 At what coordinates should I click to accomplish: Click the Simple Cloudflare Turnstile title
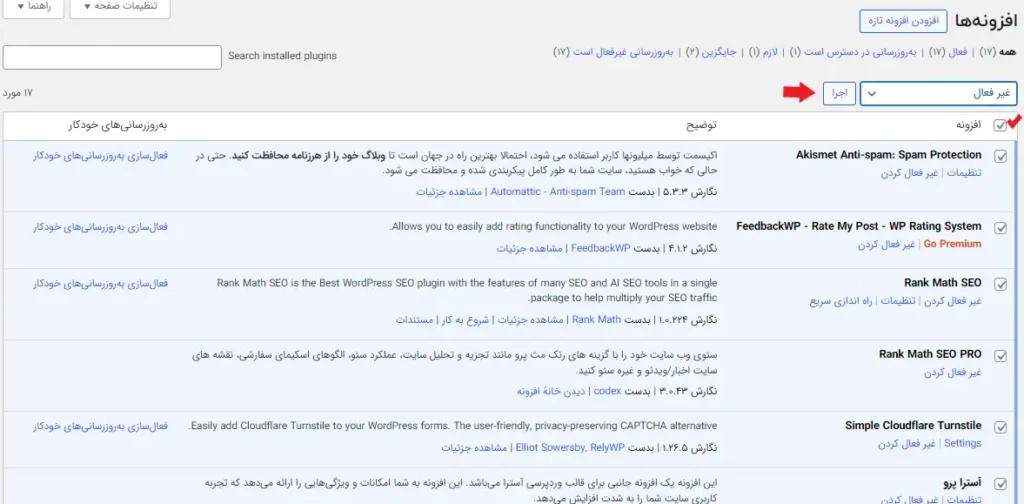[913, 426]
